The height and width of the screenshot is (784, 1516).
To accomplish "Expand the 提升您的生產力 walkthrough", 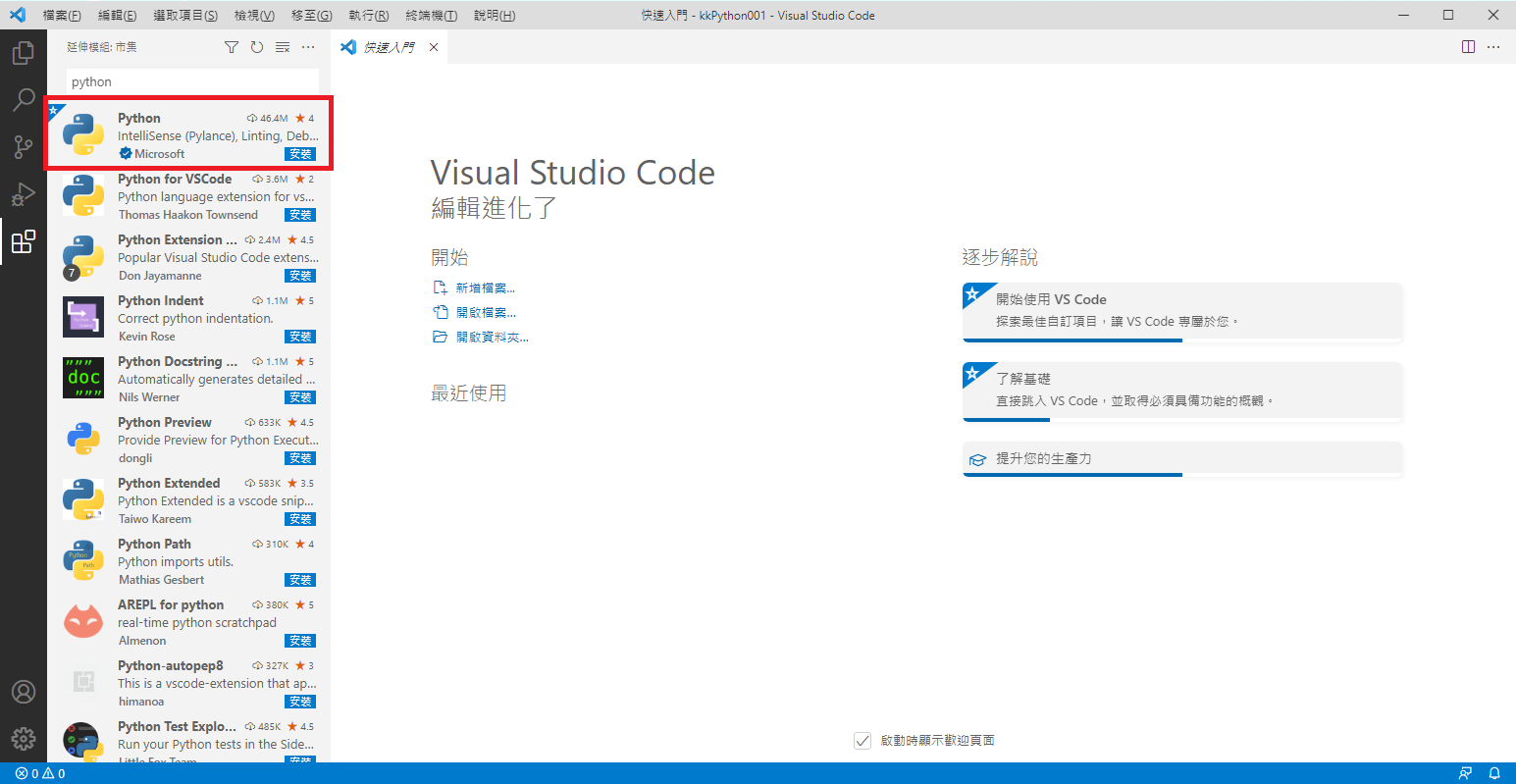I will (1181, 458).
